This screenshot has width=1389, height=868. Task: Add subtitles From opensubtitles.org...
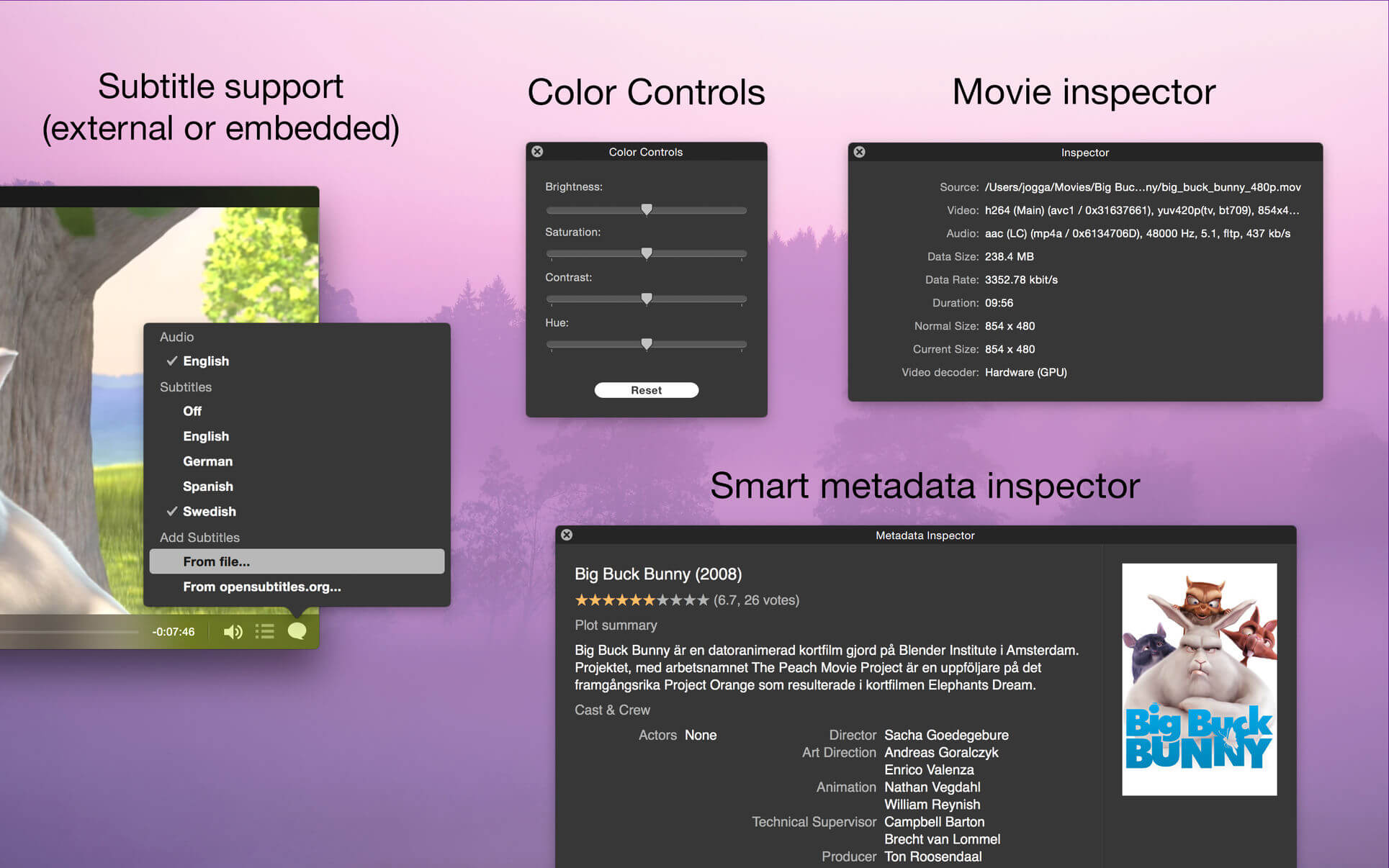click(261, 587)
